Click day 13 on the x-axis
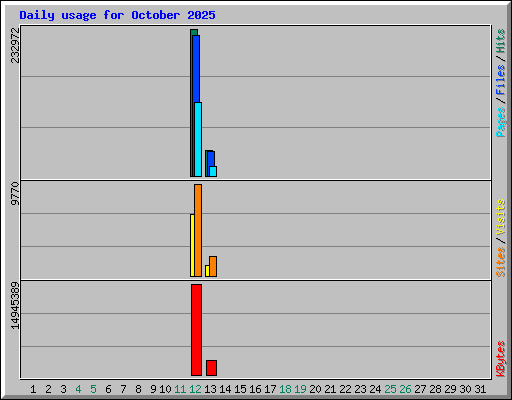The height and width of the screenshot is (400, 512). point(210,389)
